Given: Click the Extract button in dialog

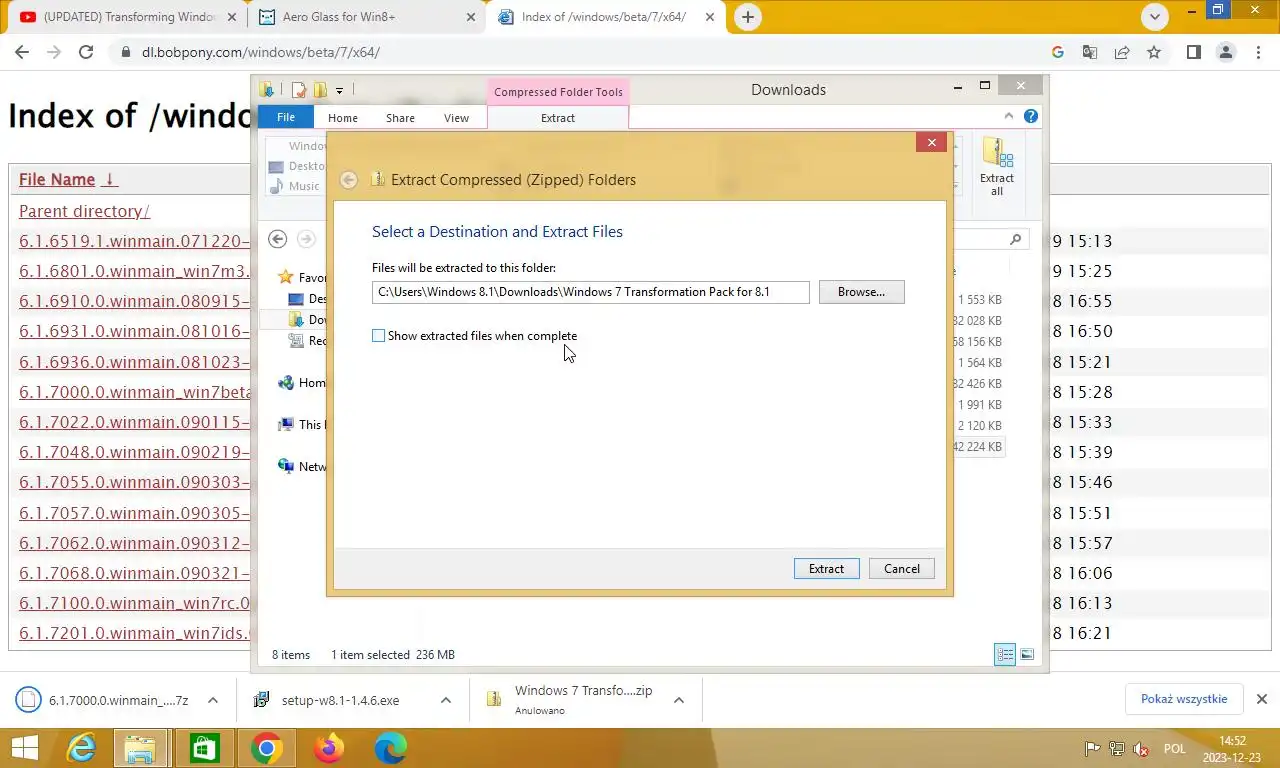Looking at the screenshot, I should [826, 569].
